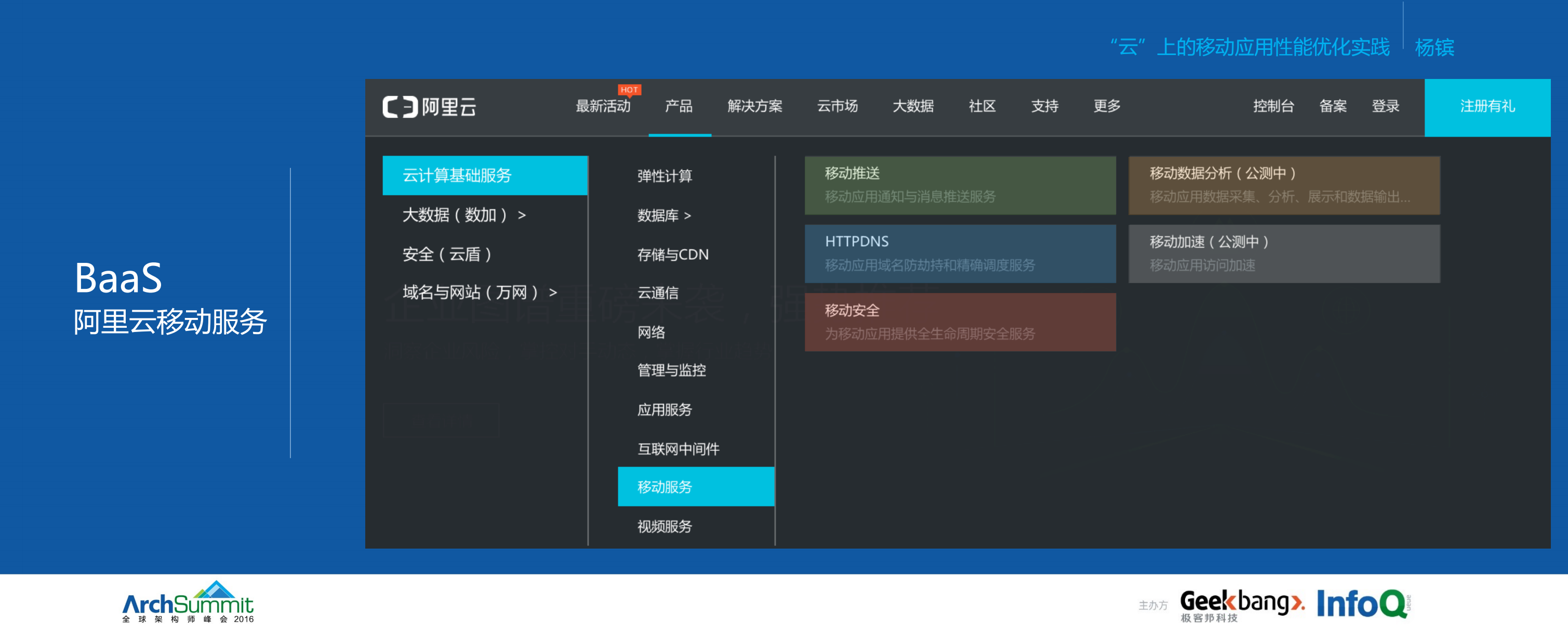Viewport: 1568px width, 626px height.
Task: Open the HTTPDNS product card
Action: (x=961, y=254)
